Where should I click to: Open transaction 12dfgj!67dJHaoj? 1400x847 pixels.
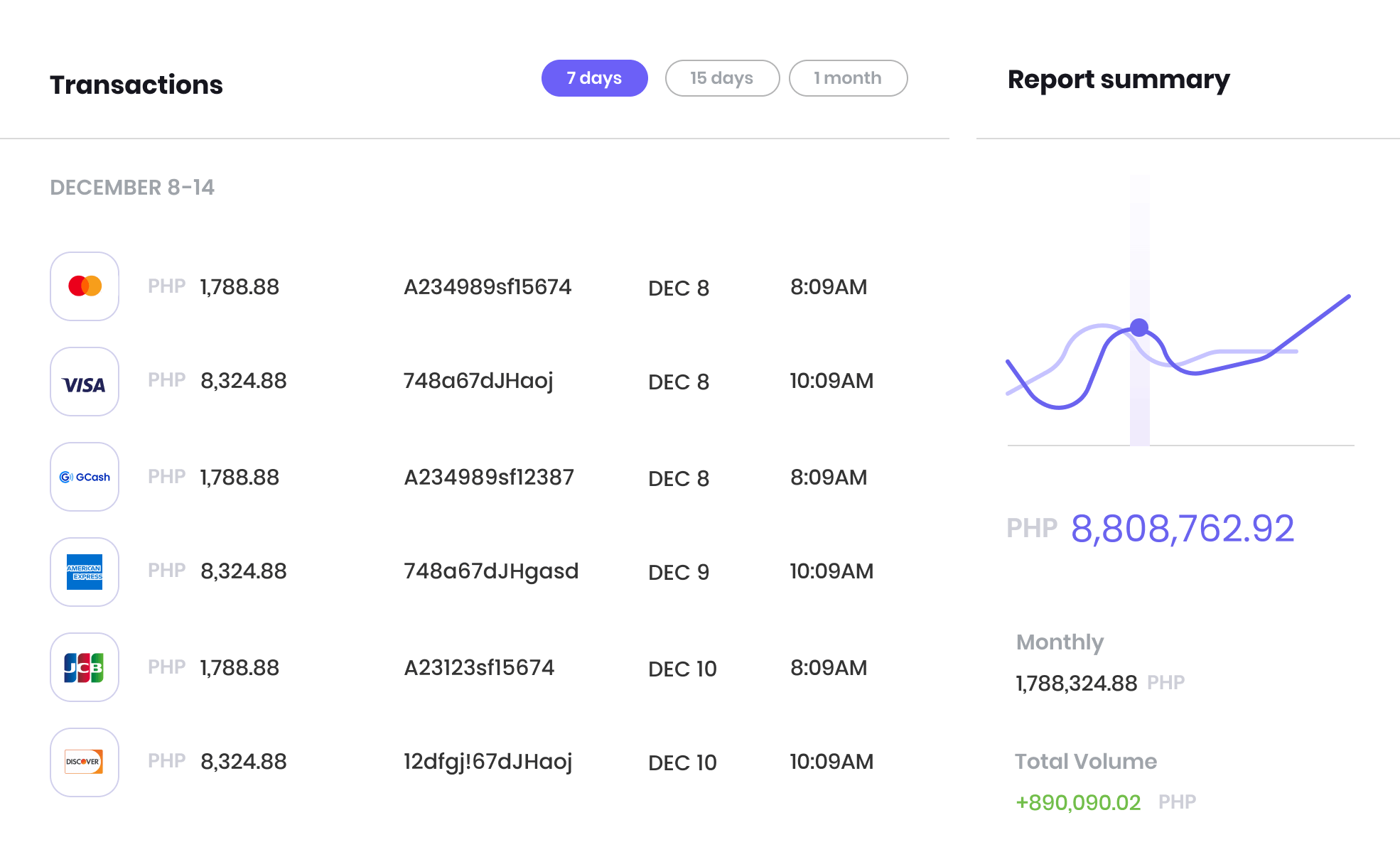point(488,762)
